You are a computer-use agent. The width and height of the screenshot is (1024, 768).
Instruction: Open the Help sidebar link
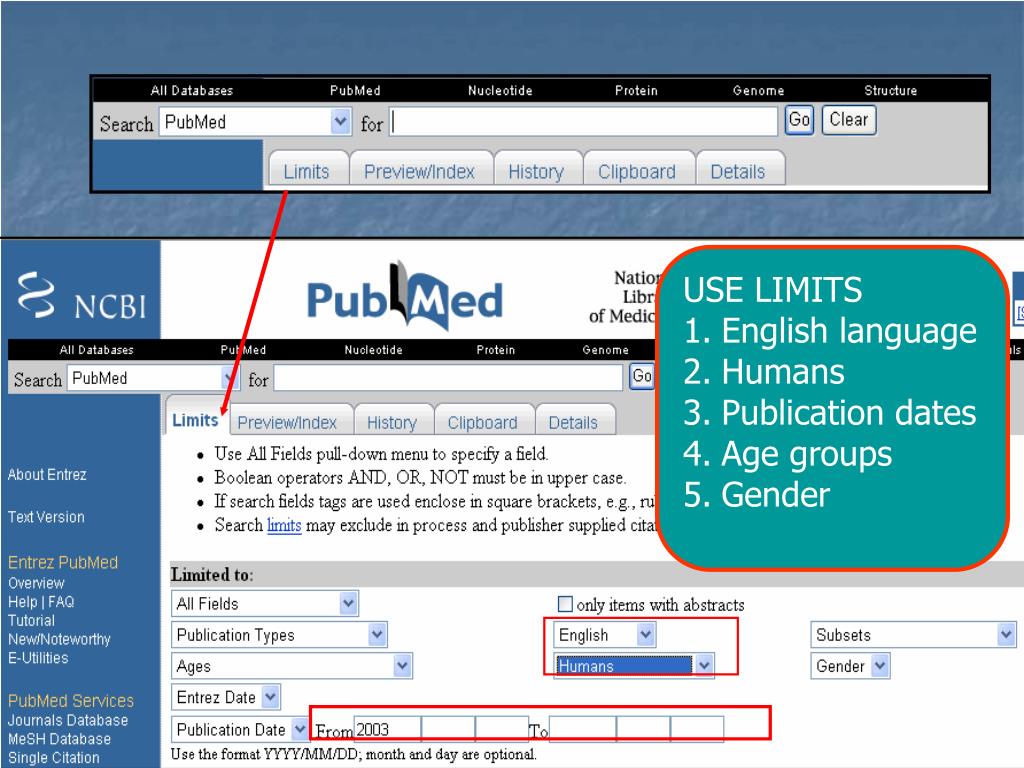click(23, 601)
